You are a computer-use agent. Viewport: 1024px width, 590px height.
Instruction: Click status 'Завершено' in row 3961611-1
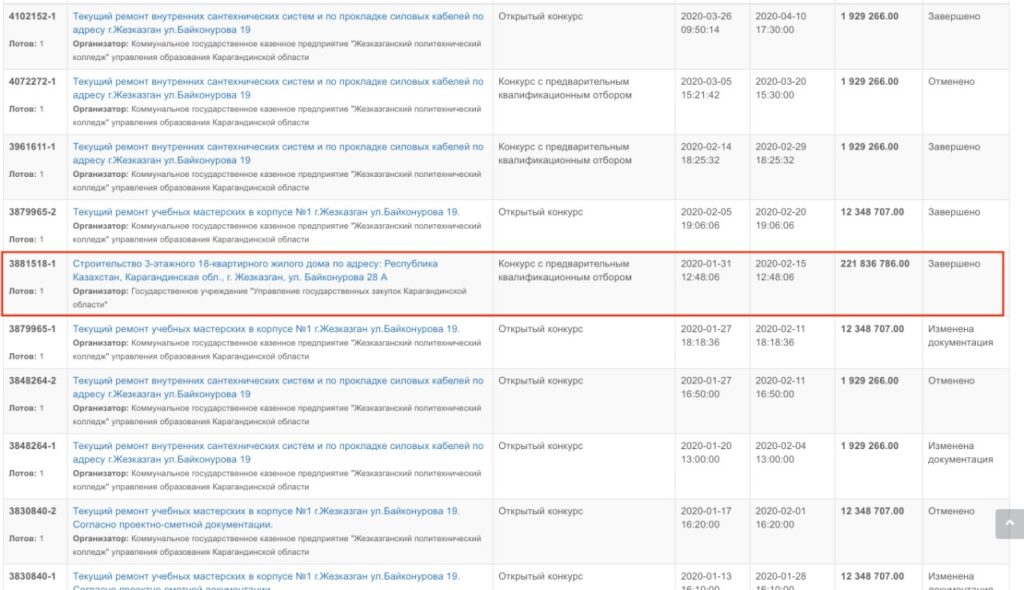[954, 147]
